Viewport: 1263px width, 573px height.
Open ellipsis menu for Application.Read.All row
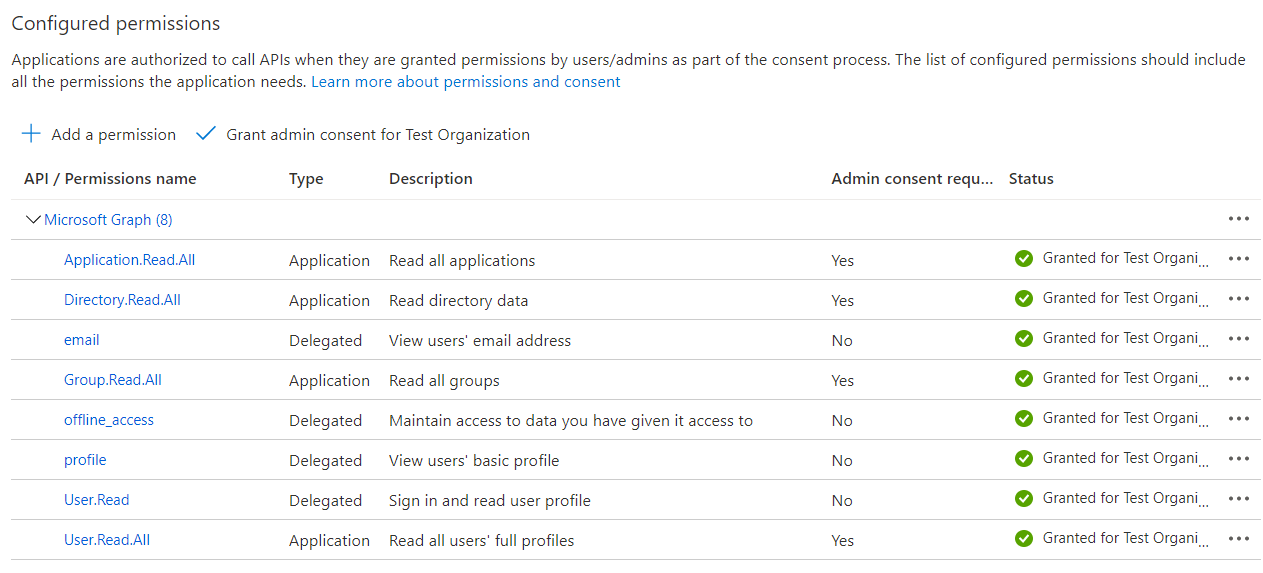click(1239, 259)
